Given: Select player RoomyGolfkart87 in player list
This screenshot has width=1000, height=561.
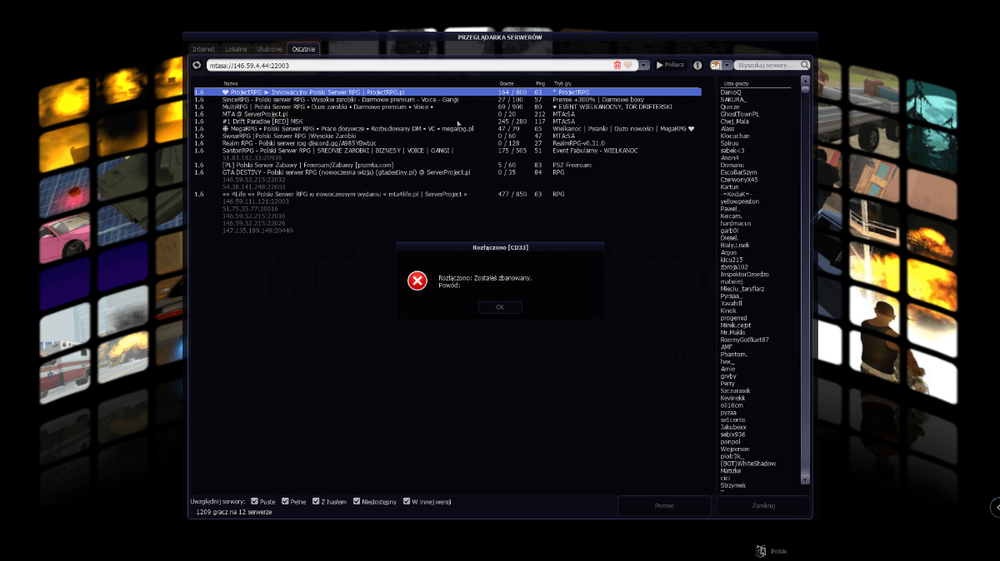Looking at the screenshot, I should pyautogui.click(x=744, y=340).
